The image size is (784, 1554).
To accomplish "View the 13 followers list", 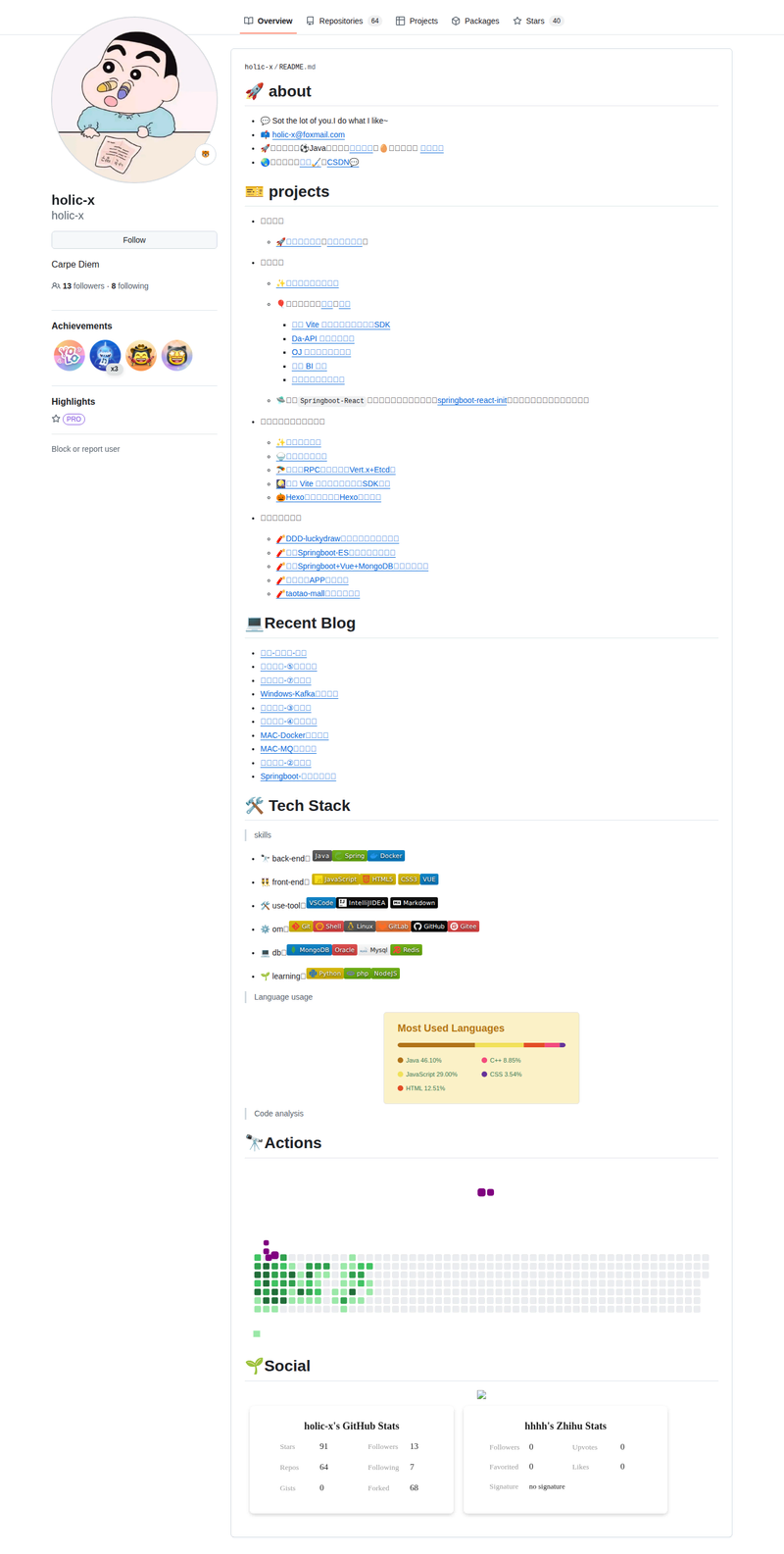I will click(78, 286).
